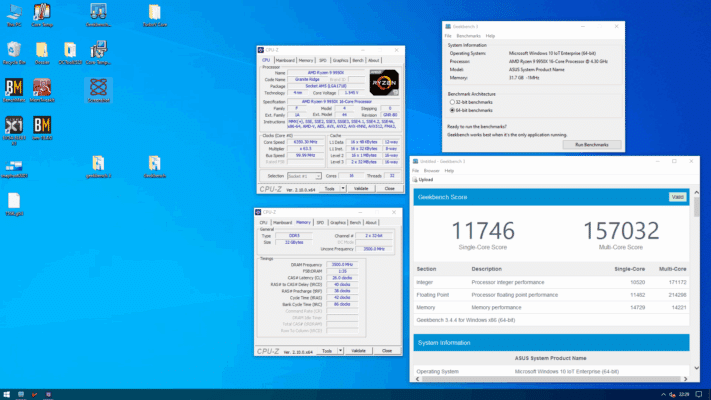Click the 157032 Multi-Core Score value
This screenshot has height=400, width=711.
[621, 231]
